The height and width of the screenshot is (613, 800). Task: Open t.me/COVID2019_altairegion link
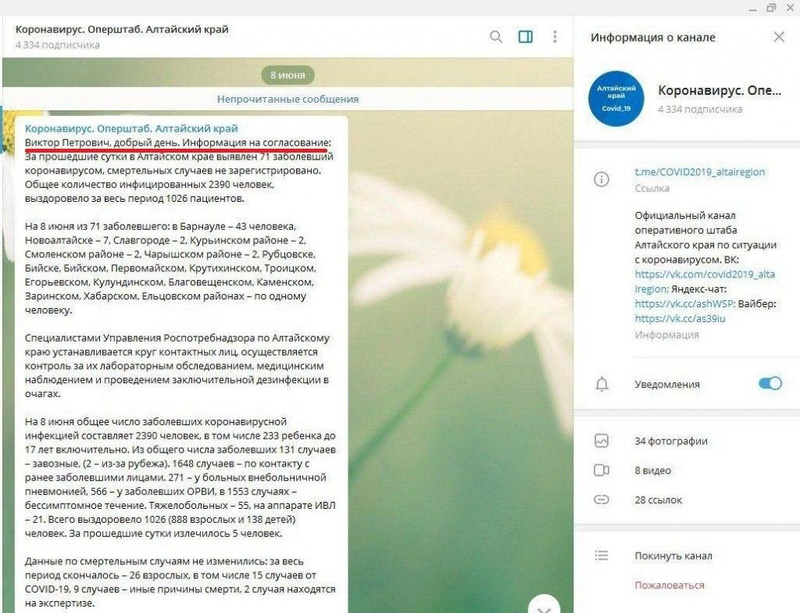click(x=699, y=172)
